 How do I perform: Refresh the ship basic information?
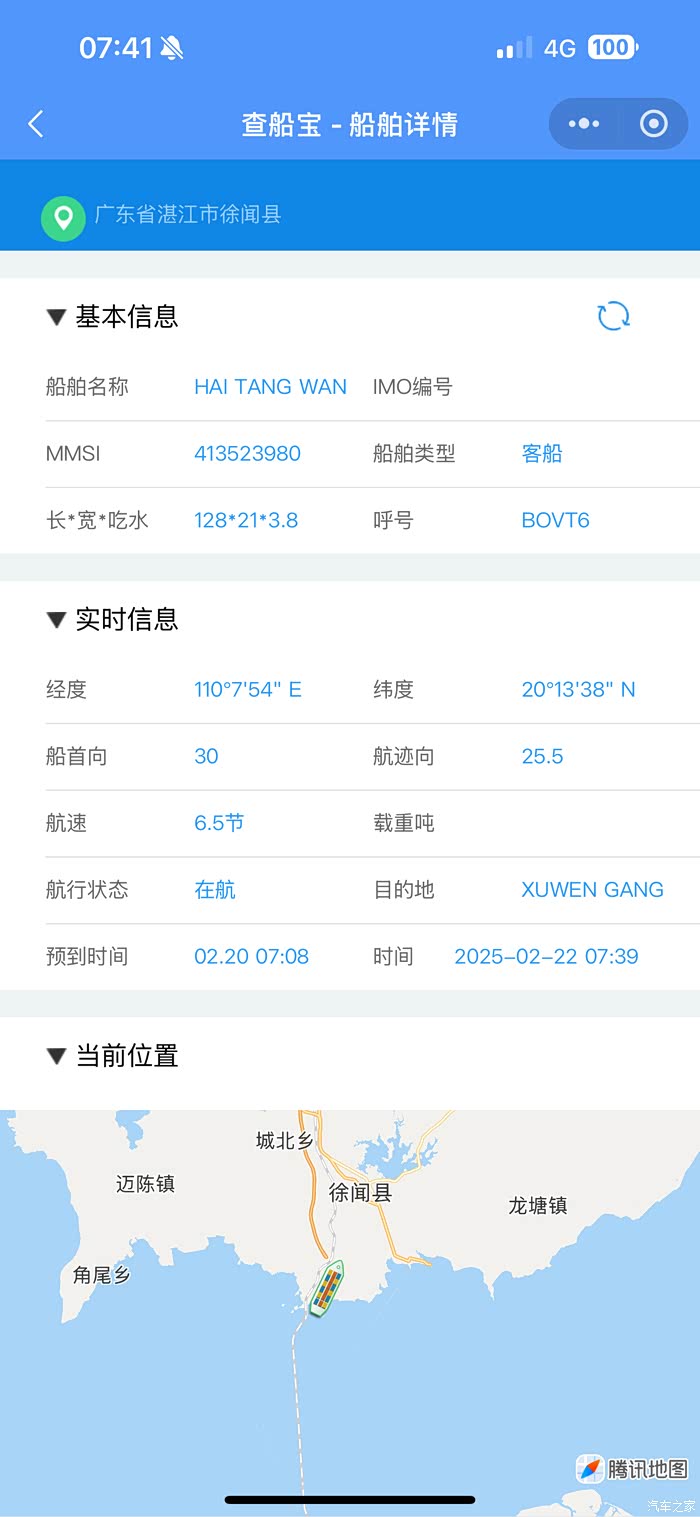[x=613, y=316]
